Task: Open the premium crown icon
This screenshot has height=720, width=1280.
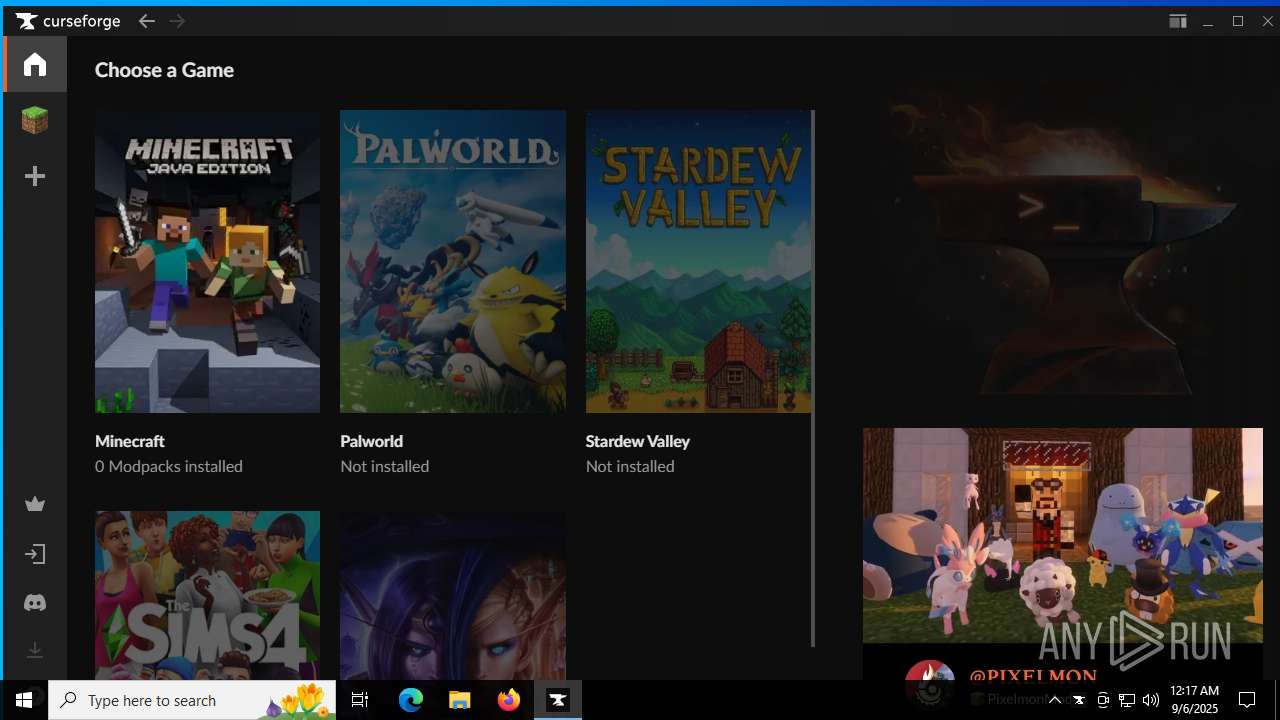Action: click(35, 504)
